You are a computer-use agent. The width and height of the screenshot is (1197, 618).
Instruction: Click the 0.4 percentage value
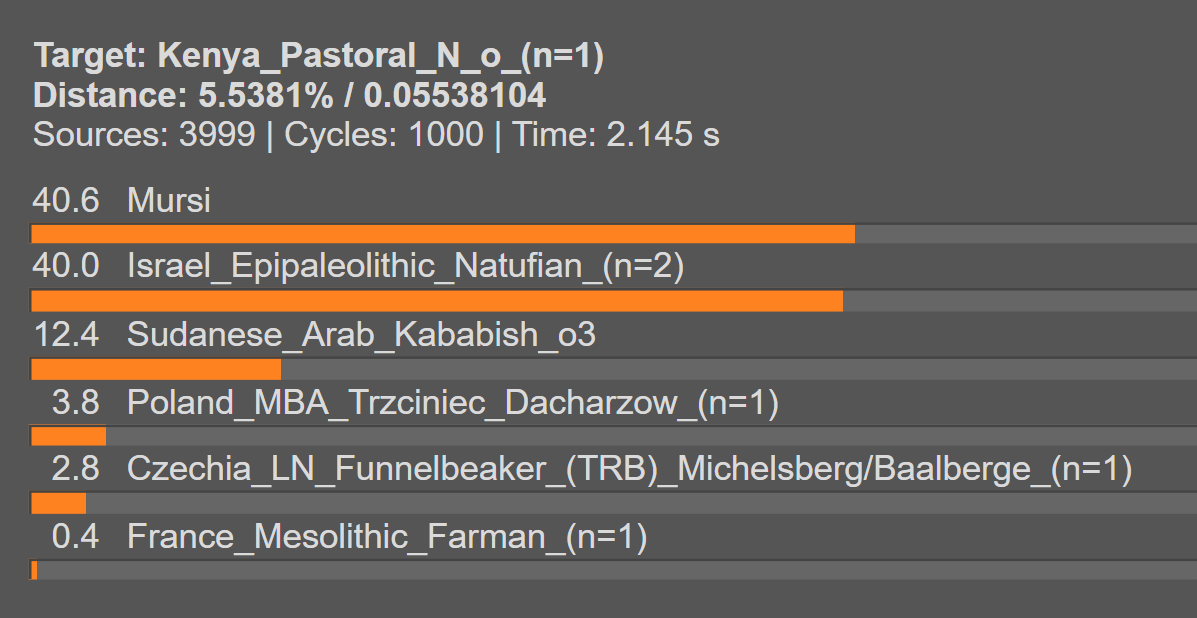75,537
